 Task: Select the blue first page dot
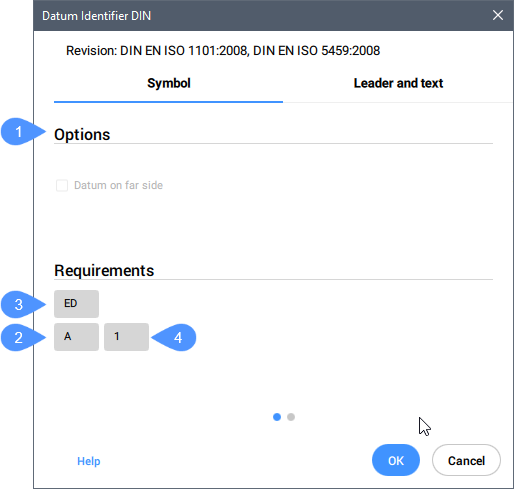point(277,417)
